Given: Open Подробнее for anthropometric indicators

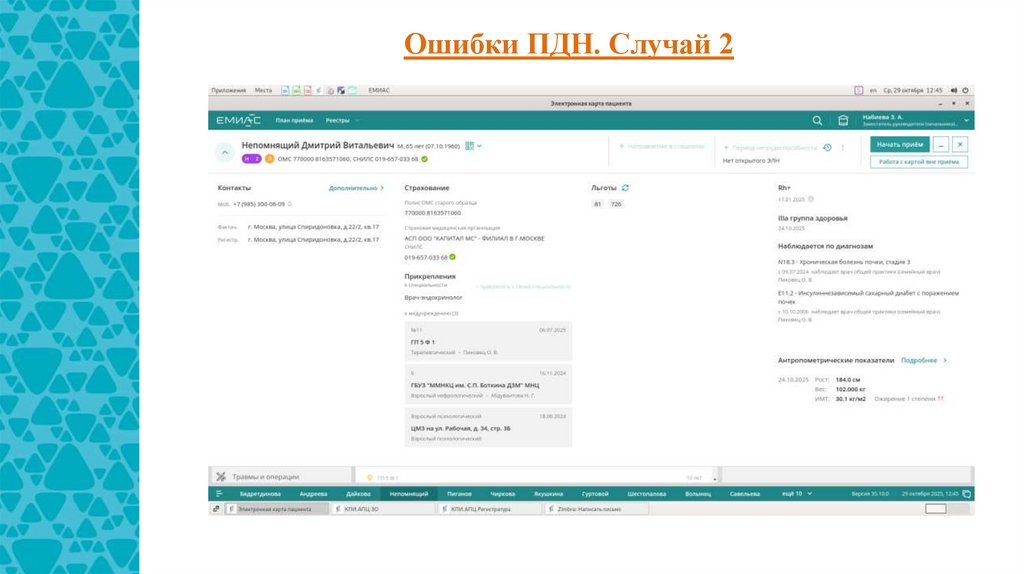Looking at the screenshot, I should 923,360.
